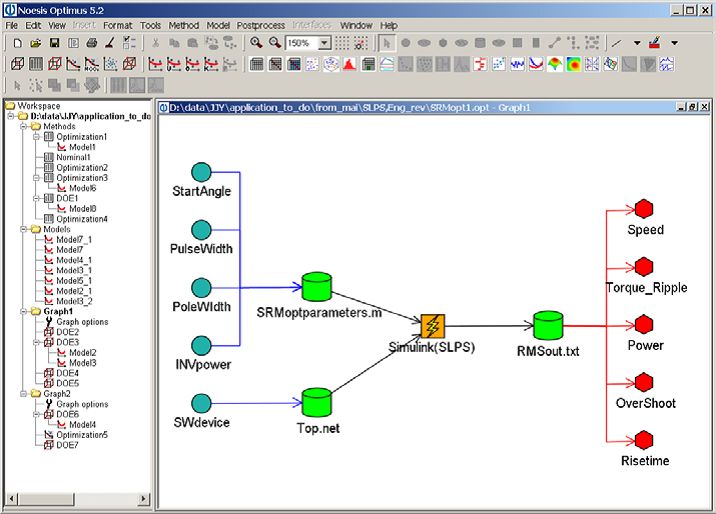Click the Top.net file cylinder
716x514 pixels.
[x=317, y=402]
